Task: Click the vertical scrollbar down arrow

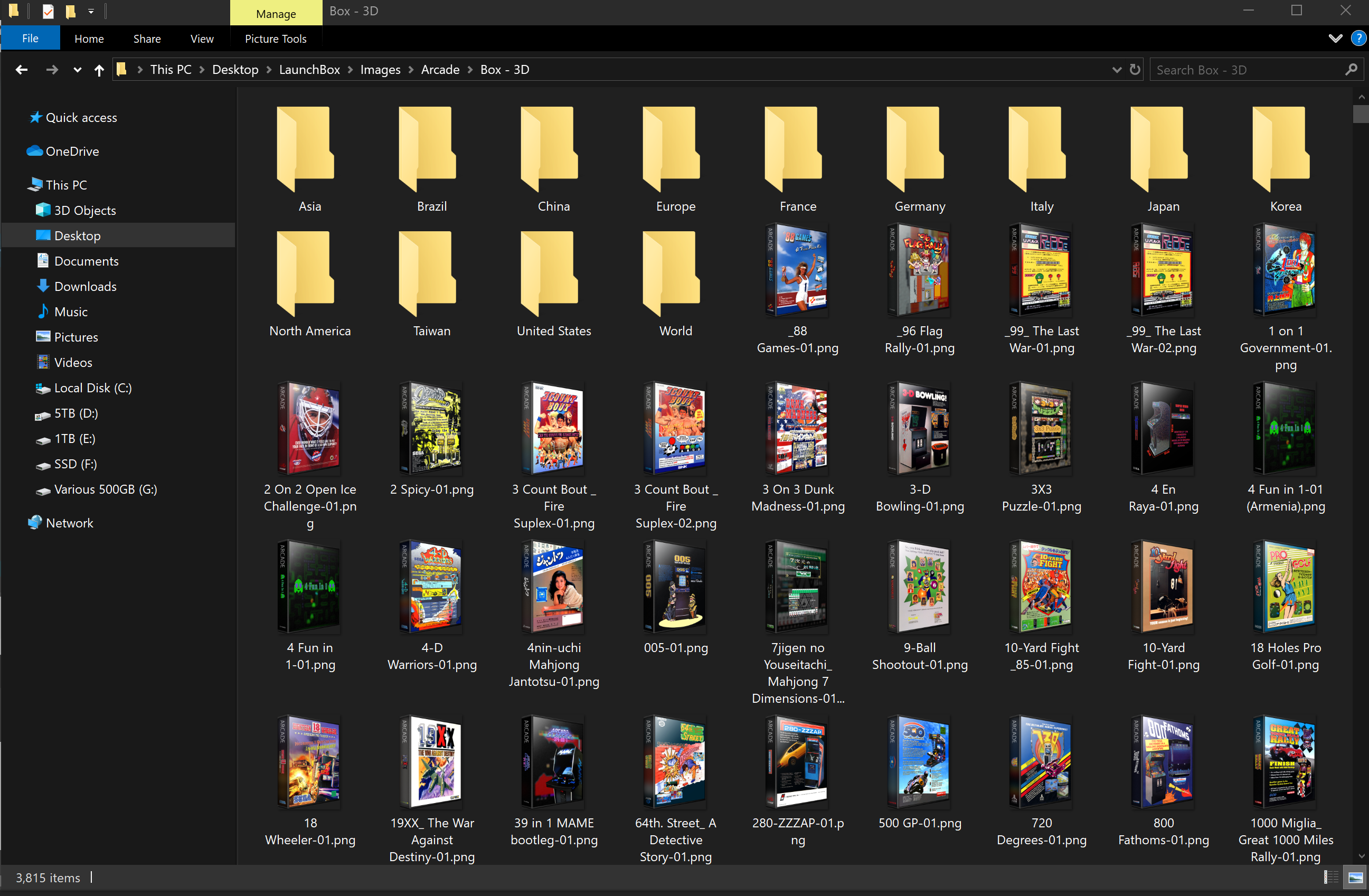Action: (x=1361, y=856)
